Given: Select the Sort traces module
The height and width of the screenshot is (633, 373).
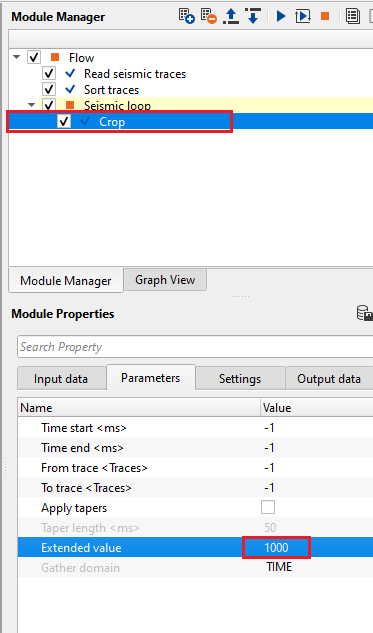Looking at the screenshot, I should (111, 90).
